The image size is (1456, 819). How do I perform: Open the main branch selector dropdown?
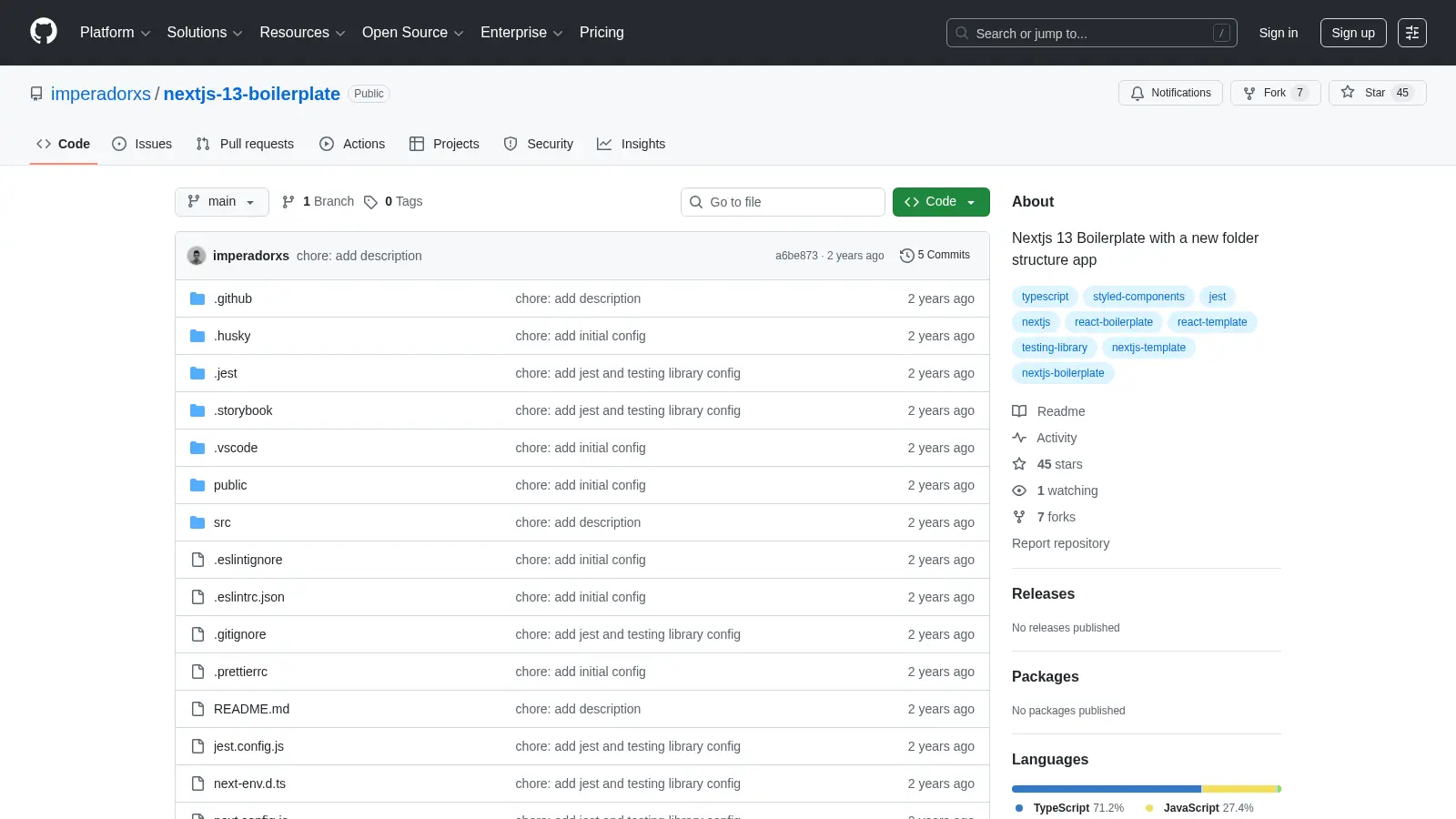222,202
